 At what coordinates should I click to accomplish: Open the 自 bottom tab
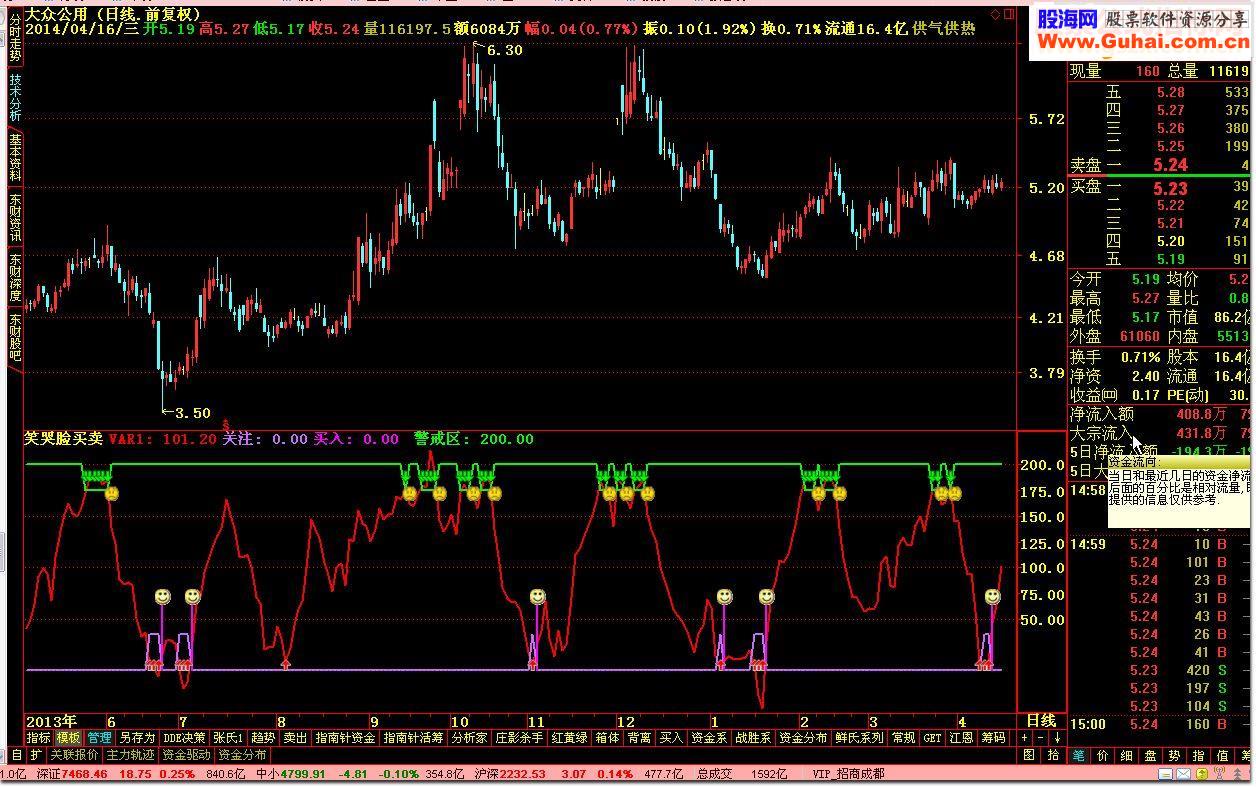pos(16,755)
